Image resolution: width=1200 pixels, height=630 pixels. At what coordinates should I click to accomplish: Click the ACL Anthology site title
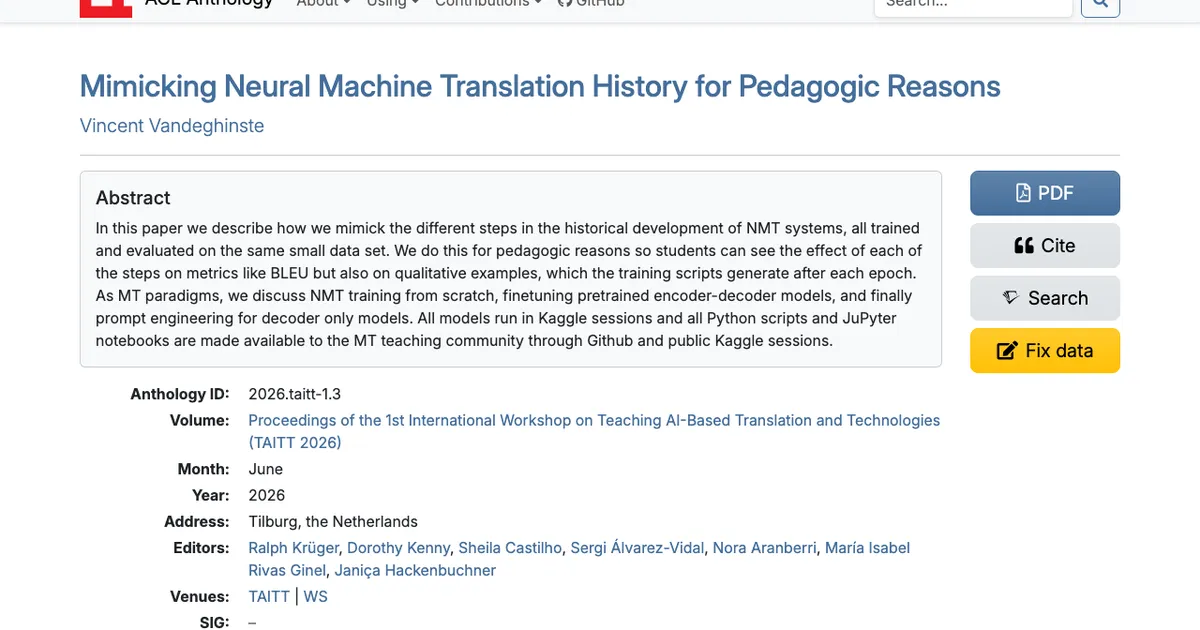click(x=209, y=4)
